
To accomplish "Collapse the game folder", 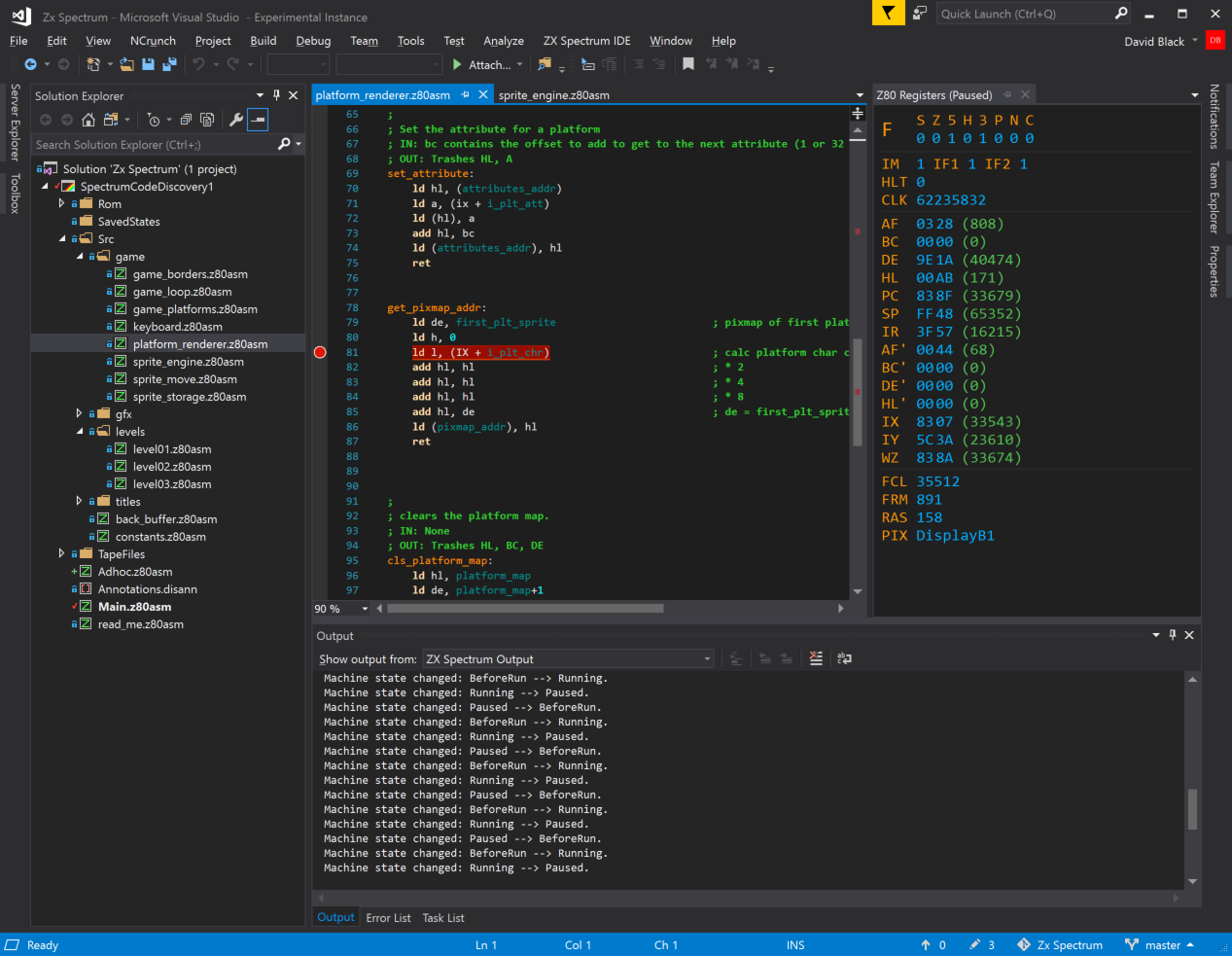I will [80, 256].
